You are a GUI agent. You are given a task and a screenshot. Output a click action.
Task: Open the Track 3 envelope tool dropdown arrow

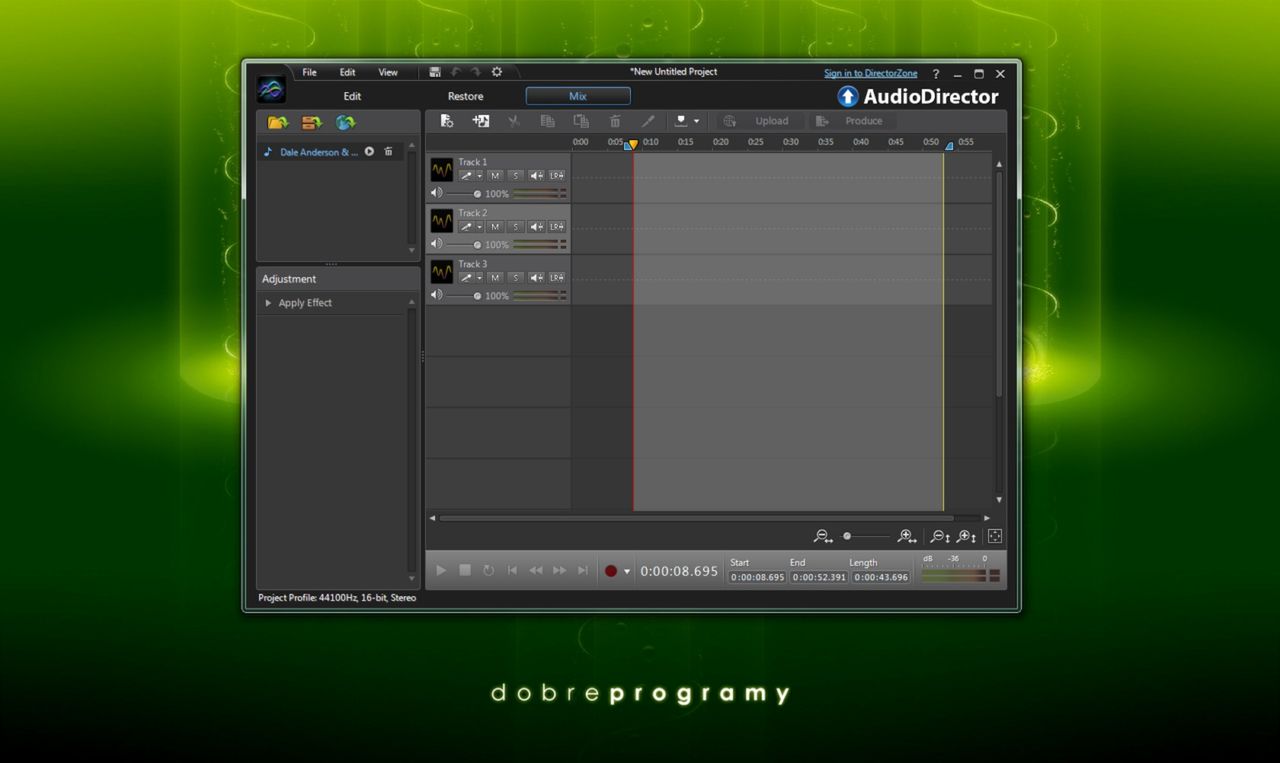[x=479, y=278]
